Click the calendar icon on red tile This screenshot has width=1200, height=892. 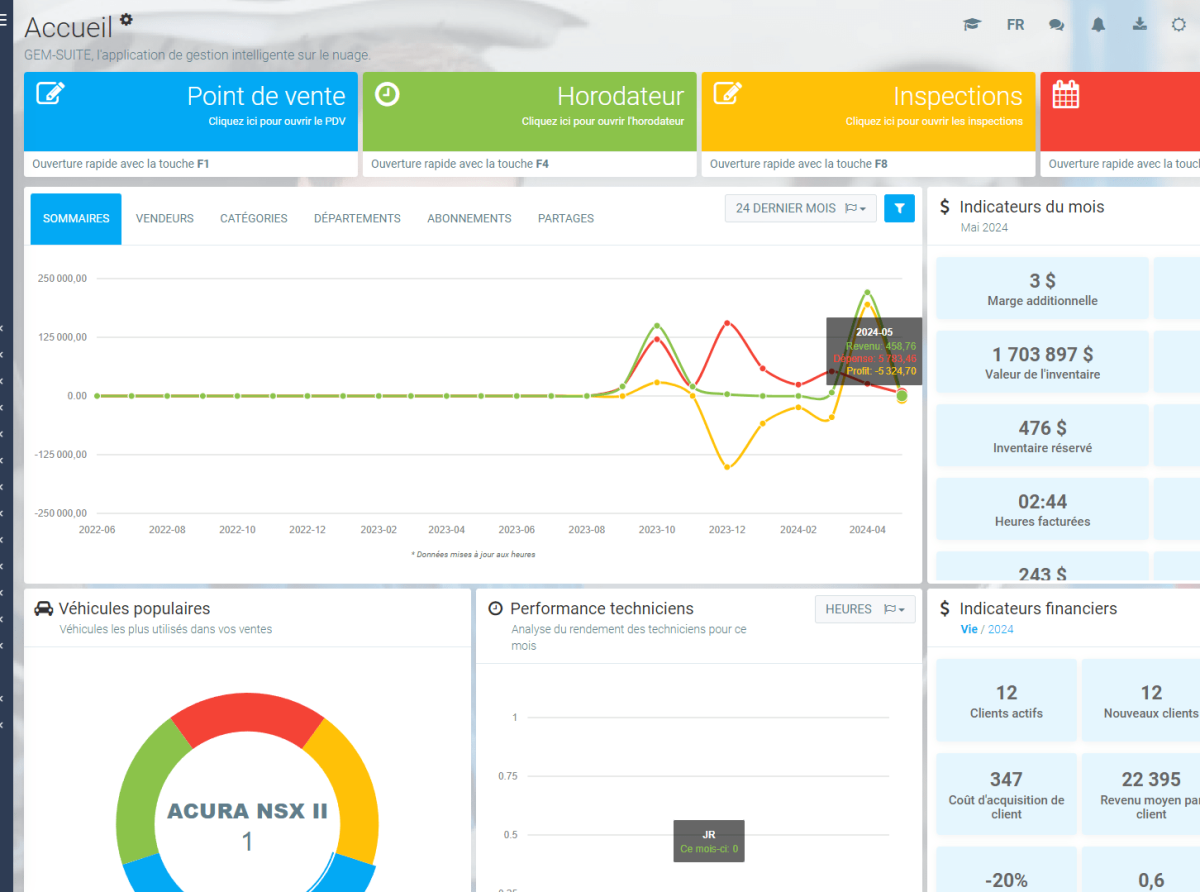(x=1066, y=94)
